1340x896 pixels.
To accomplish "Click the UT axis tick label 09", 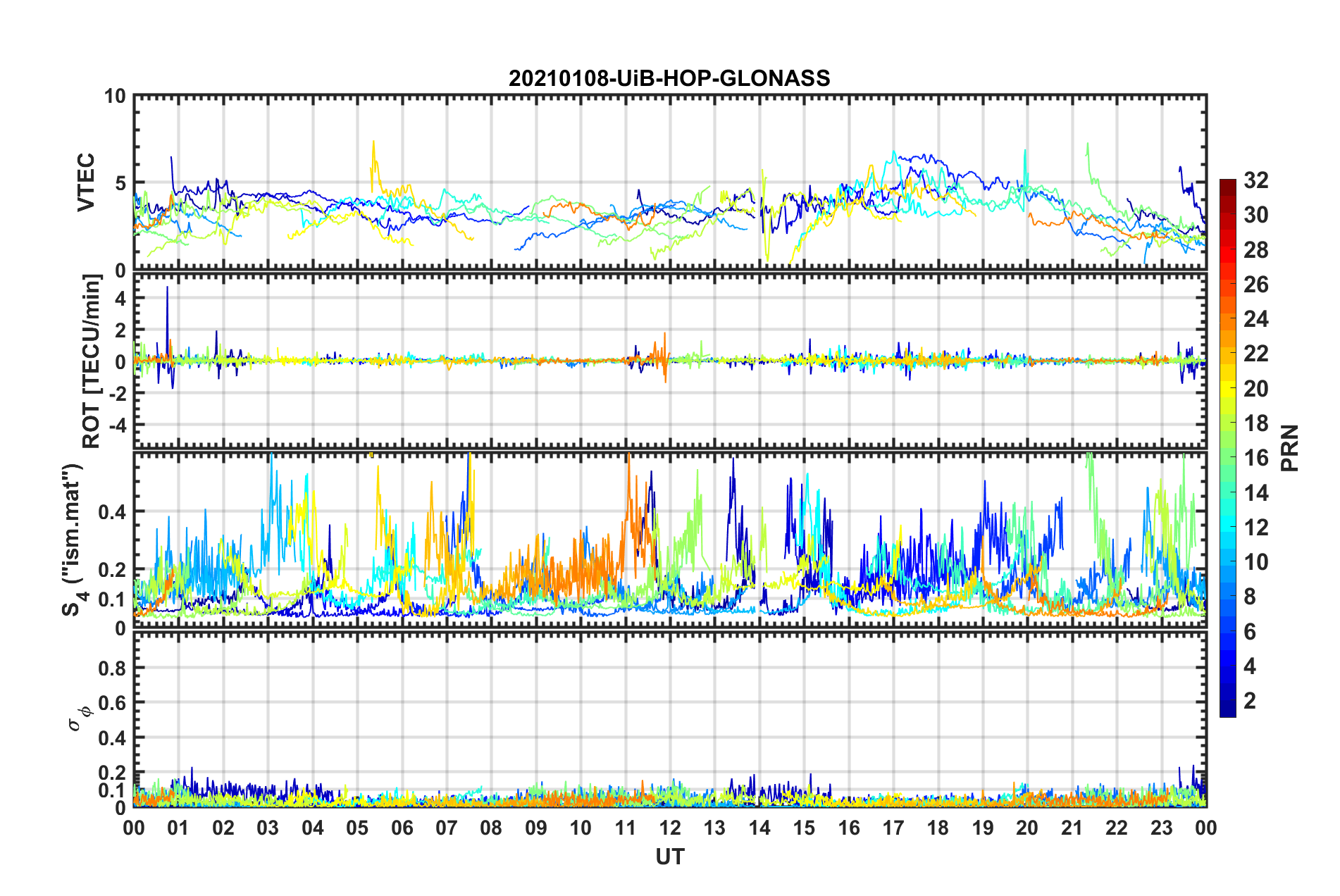I will click(x=536, y=828).
